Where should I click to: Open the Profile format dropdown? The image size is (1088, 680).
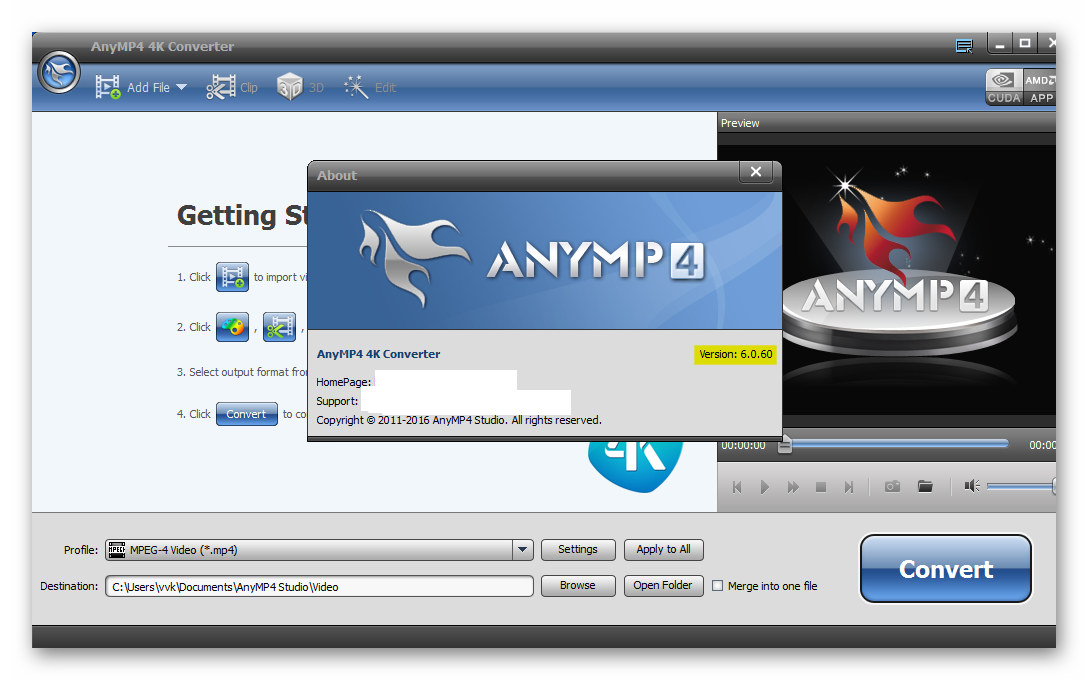pos(319,550)
